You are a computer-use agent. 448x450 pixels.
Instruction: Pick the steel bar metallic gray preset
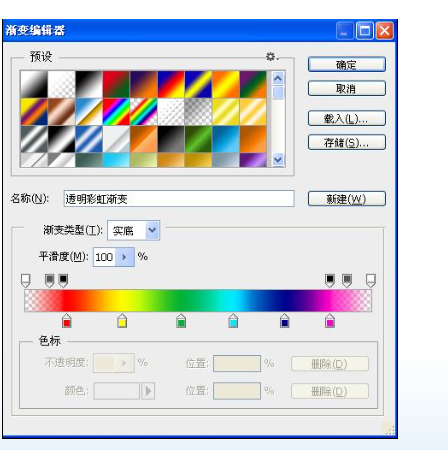pyautogui.click(x=34, y=139)
